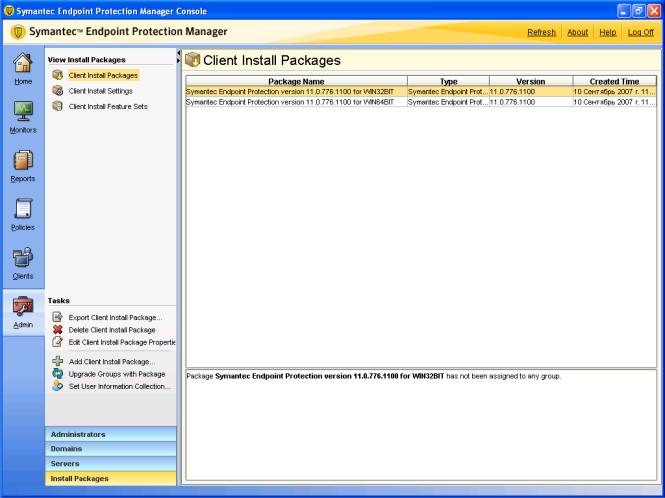665x498 pixels.
Task: Select the WIN64BIT package row
Action: pyautogui.click(x=421, y=102)
